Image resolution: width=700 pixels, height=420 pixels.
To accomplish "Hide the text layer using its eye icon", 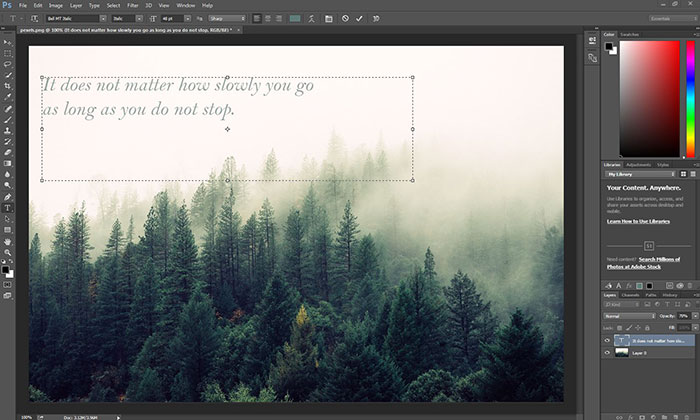I will click(x=607, y=339).
